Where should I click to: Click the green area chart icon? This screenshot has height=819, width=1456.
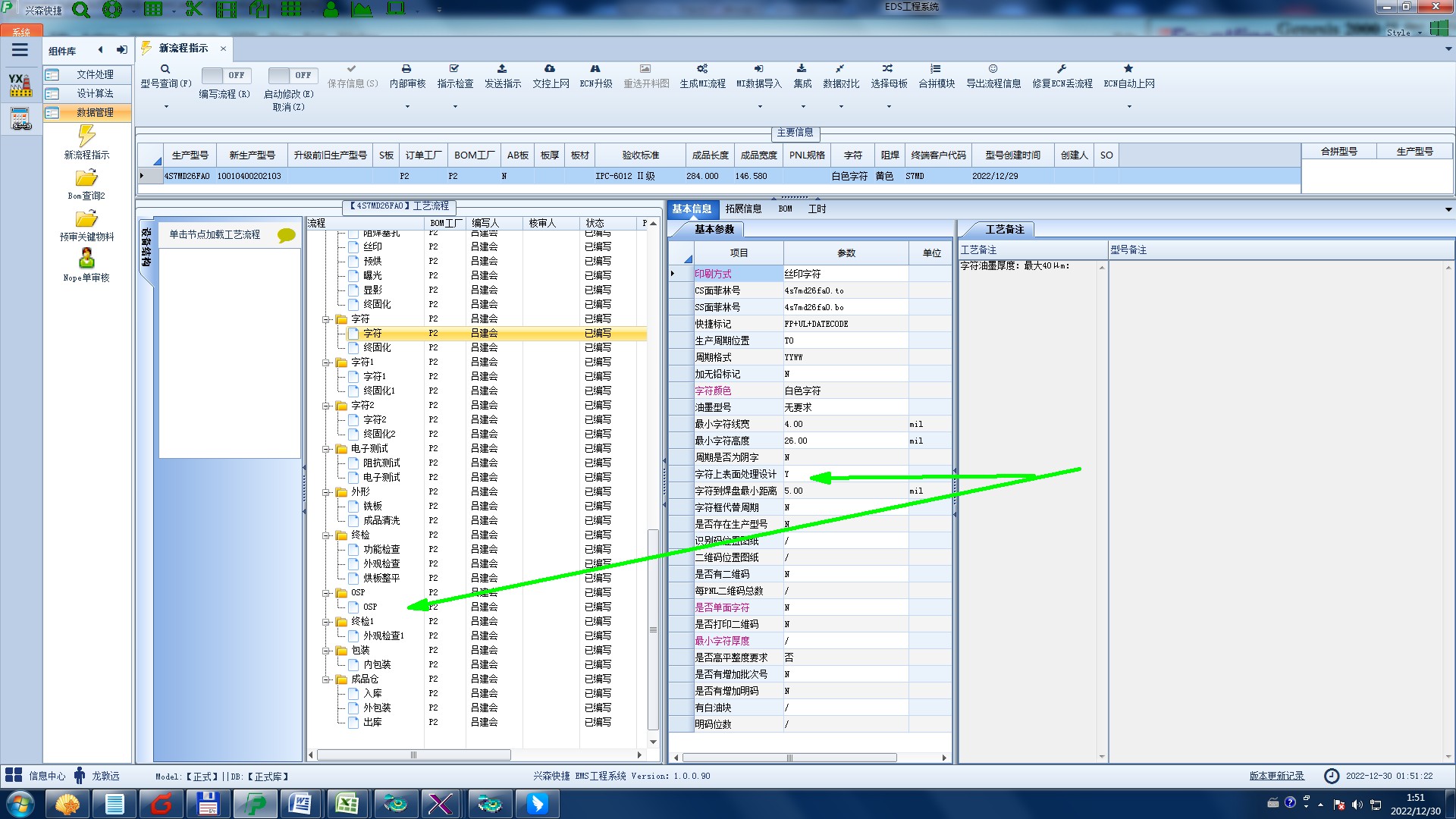362,9
